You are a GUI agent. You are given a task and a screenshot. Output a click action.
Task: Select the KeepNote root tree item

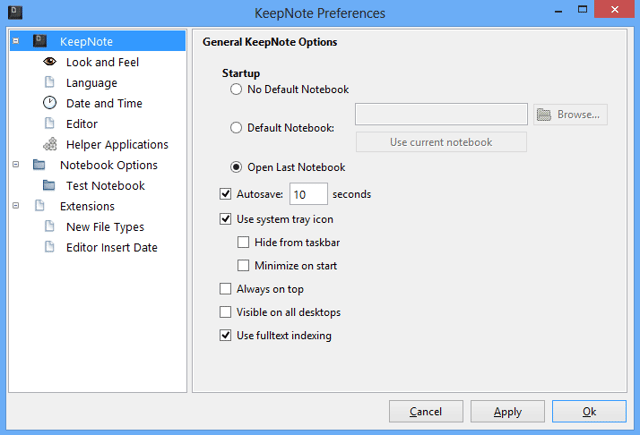point(86,42)
